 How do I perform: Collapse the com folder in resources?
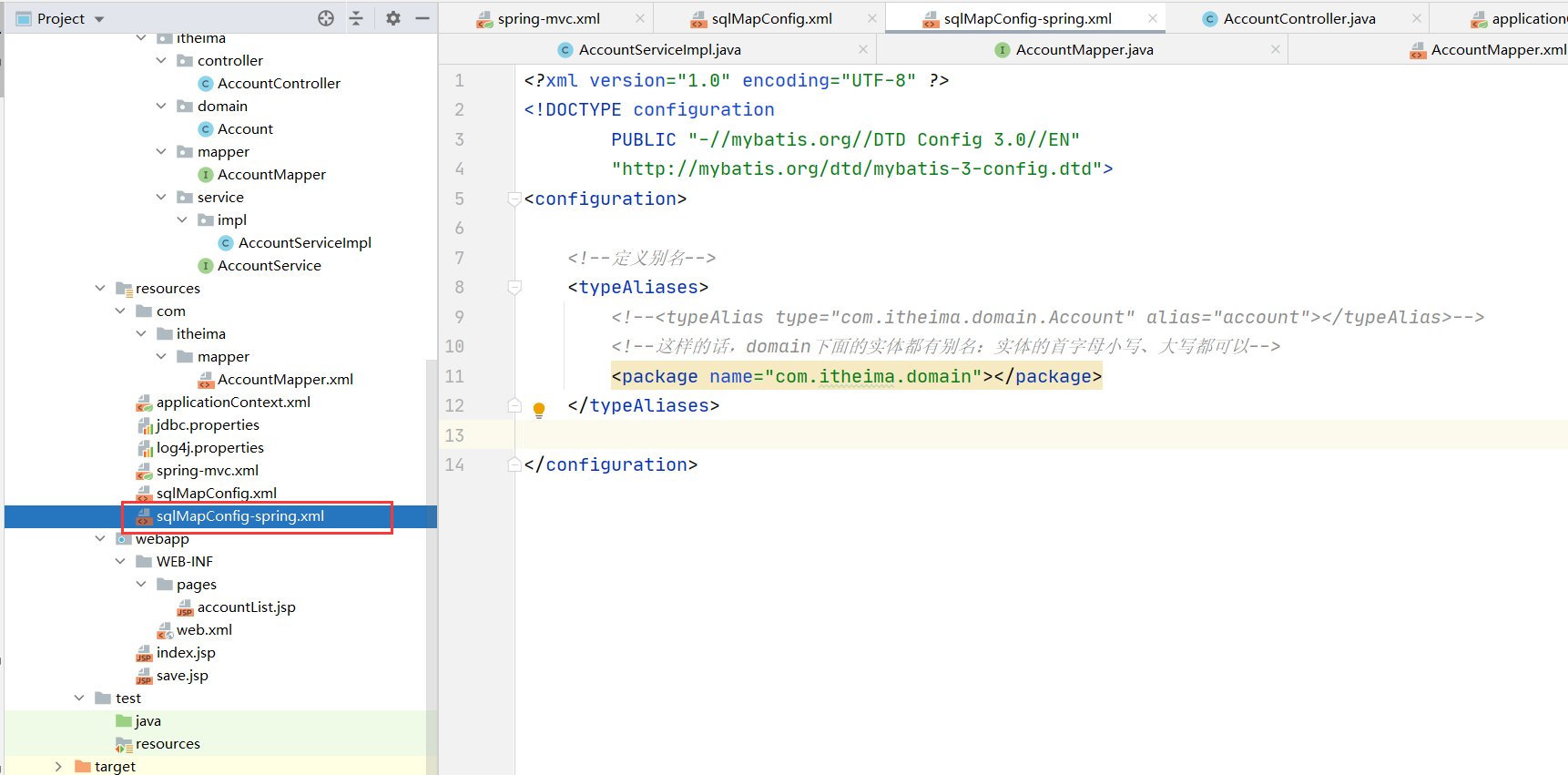click(x=120, y=311)
